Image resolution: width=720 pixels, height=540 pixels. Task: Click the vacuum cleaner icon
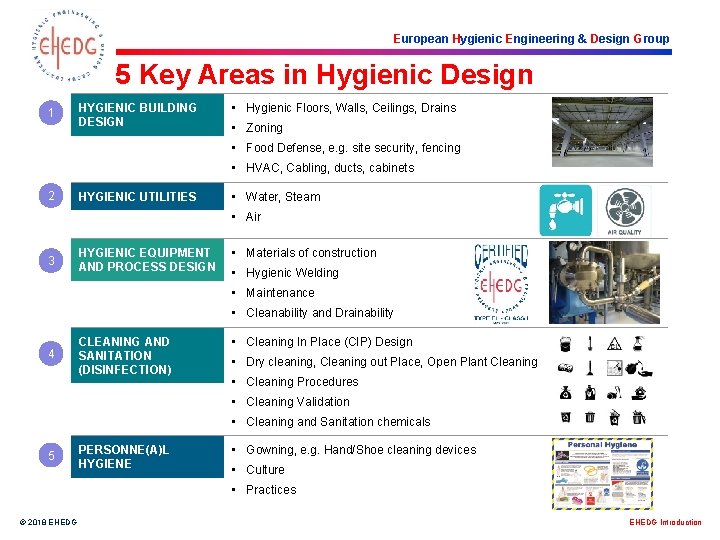point(614,393)
